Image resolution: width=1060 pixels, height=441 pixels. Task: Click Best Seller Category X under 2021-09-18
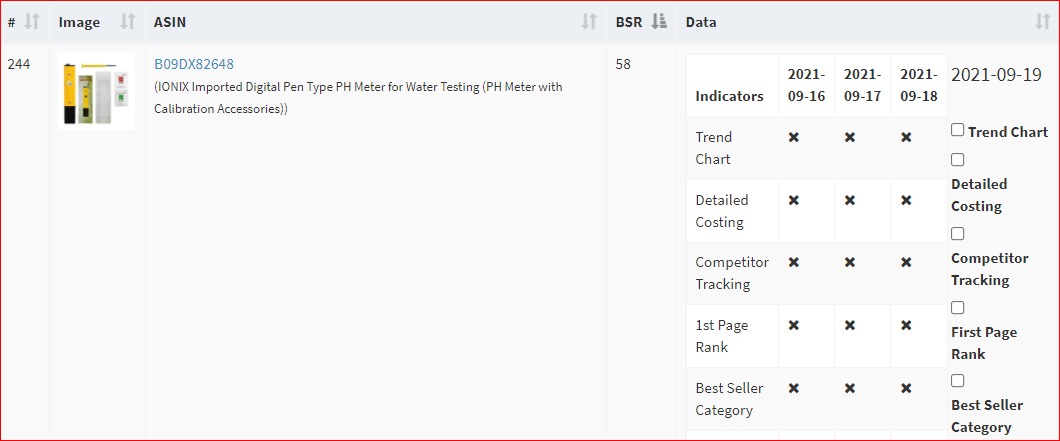(905, 388)
